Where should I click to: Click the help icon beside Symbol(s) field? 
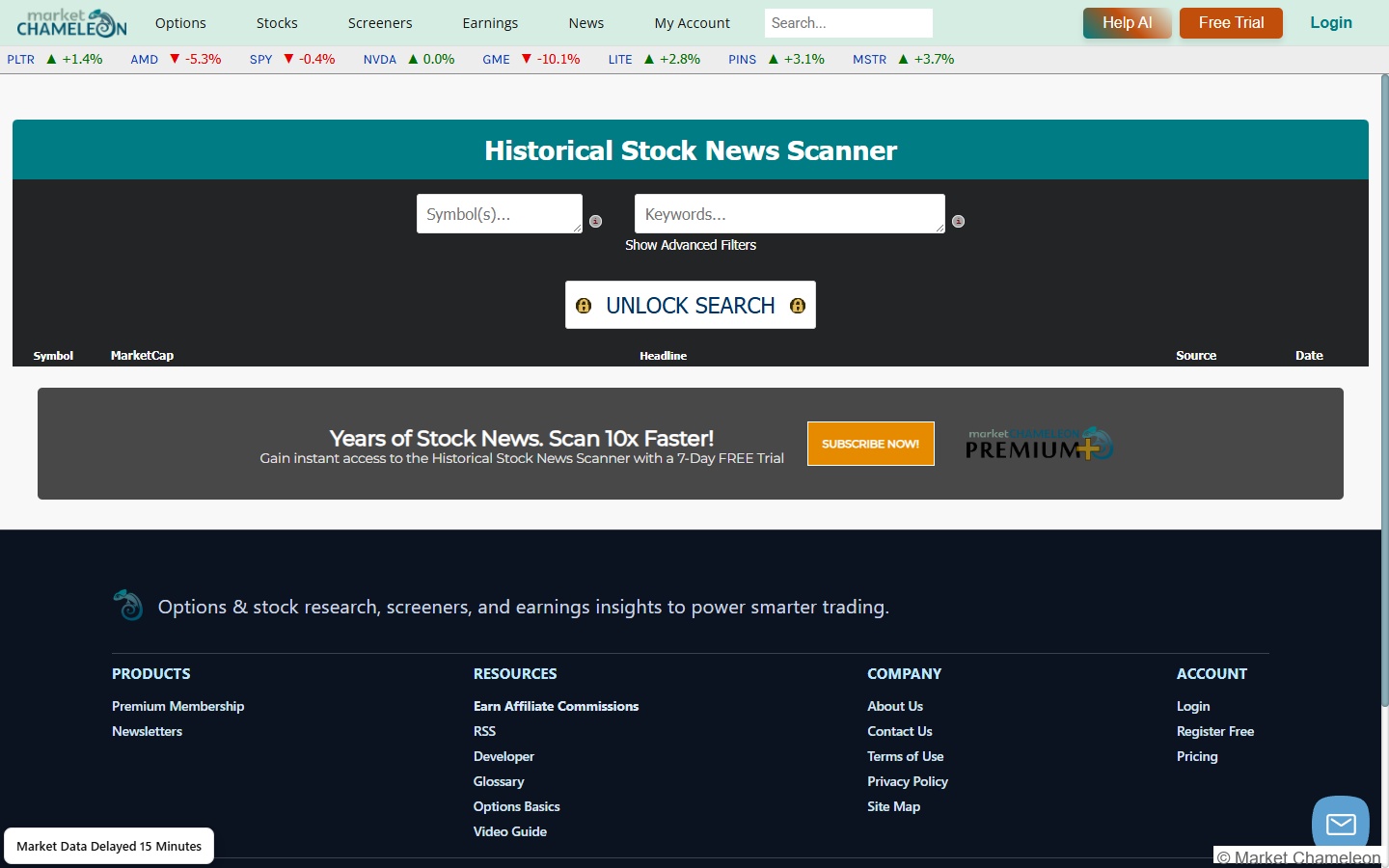595,221
